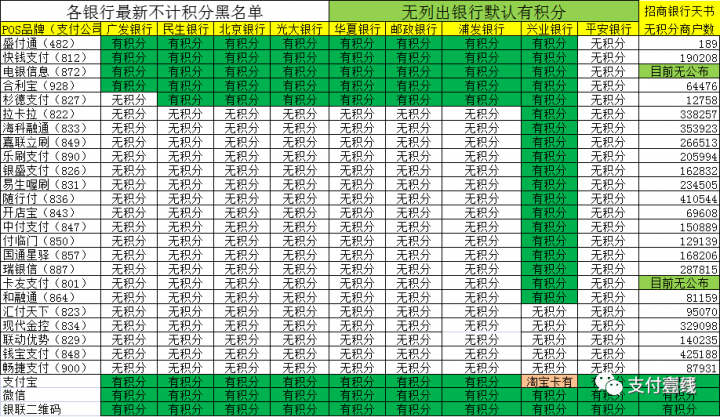Image resolution: width=720 pixels, height=417 pixels.
Task: Select the row label 汇付天下（823）
Action: pyautogui.click(x=51, y=312)
